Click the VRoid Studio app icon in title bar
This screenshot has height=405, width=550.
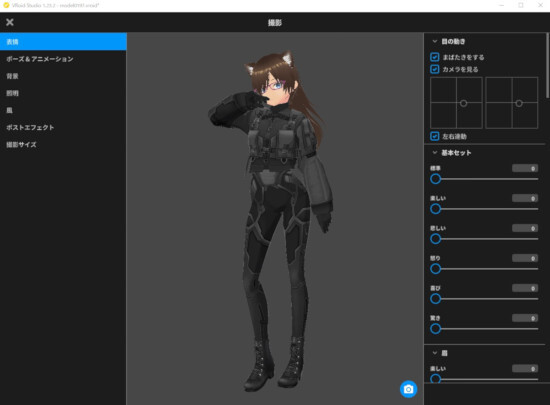6,5
